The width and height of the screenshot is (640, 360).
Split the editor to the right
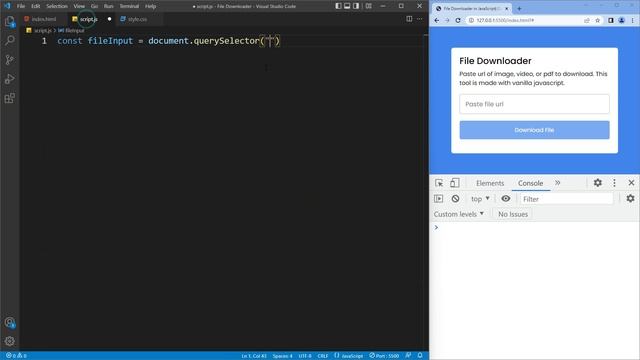(409, 19)
